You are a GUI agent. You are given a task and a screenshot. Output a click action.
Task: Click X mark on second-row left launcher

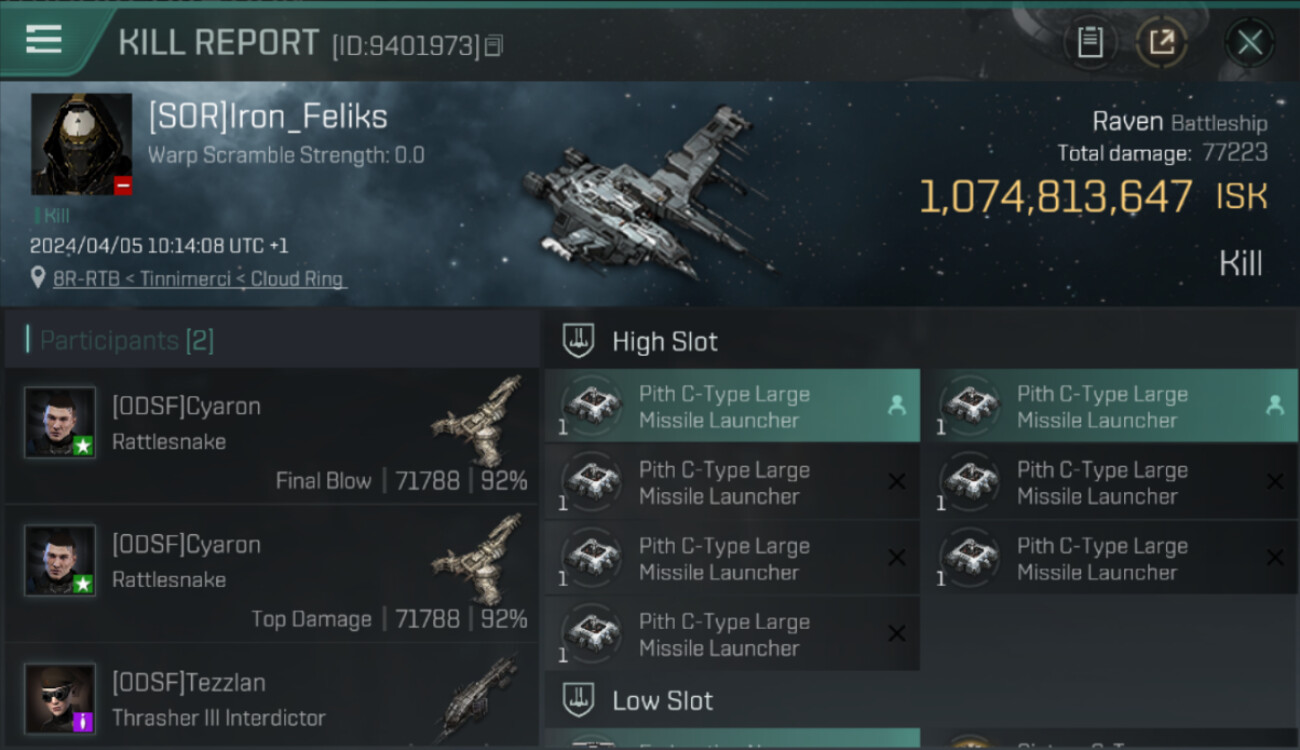(896, 482)
